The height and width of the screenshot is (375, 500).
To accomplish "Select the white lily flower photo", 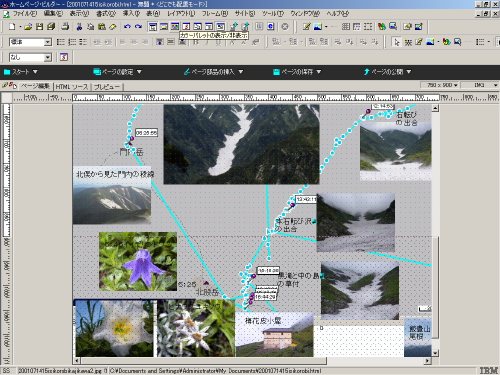I will tap(115, 328).
